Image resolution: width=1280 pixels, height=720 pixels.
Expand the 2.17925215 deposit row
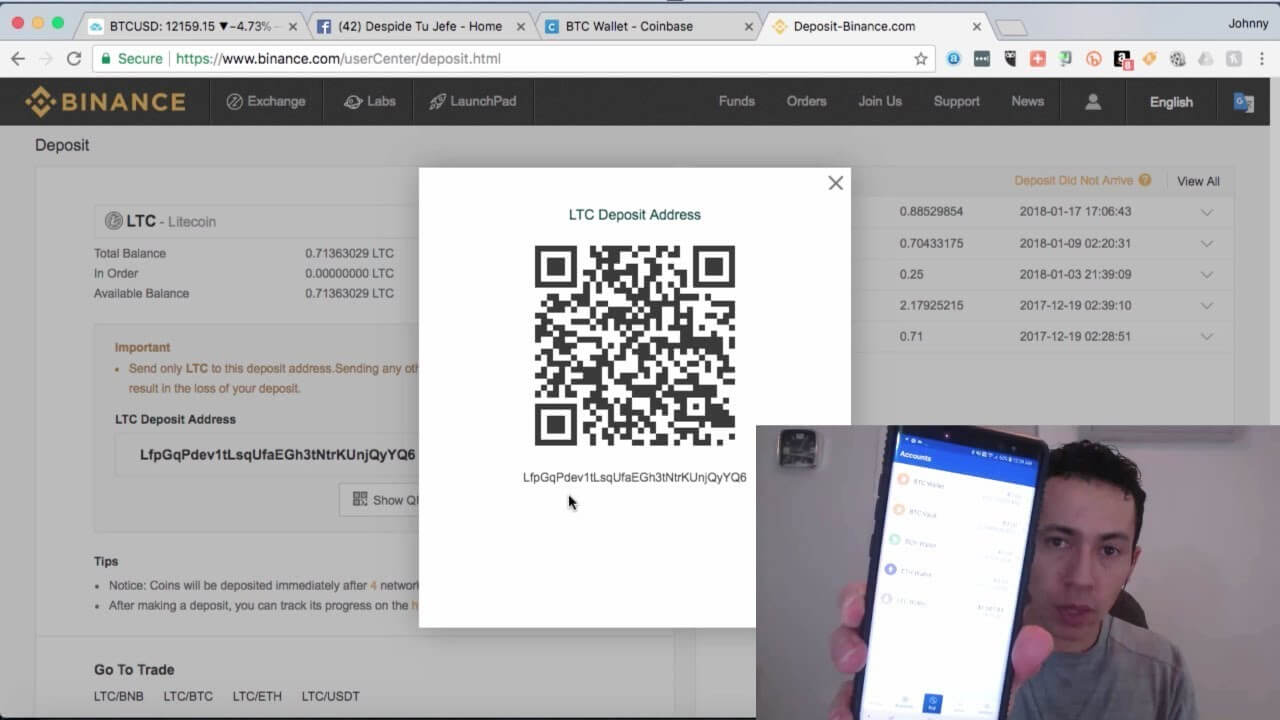[x=1207, y=305]
